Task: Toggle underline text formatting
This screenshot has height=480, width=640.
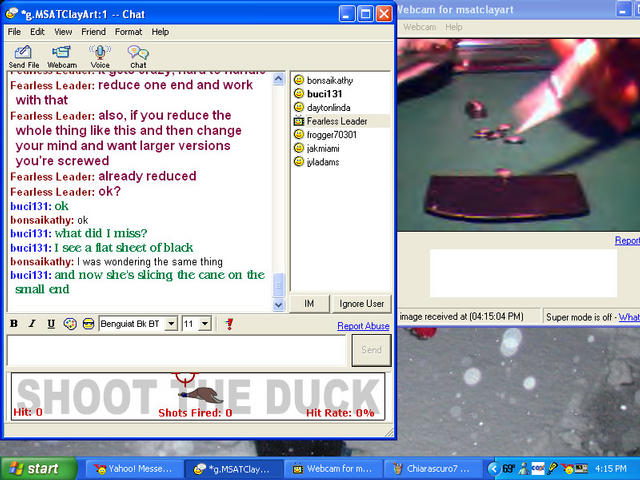Action: click(x=51, y=324)
